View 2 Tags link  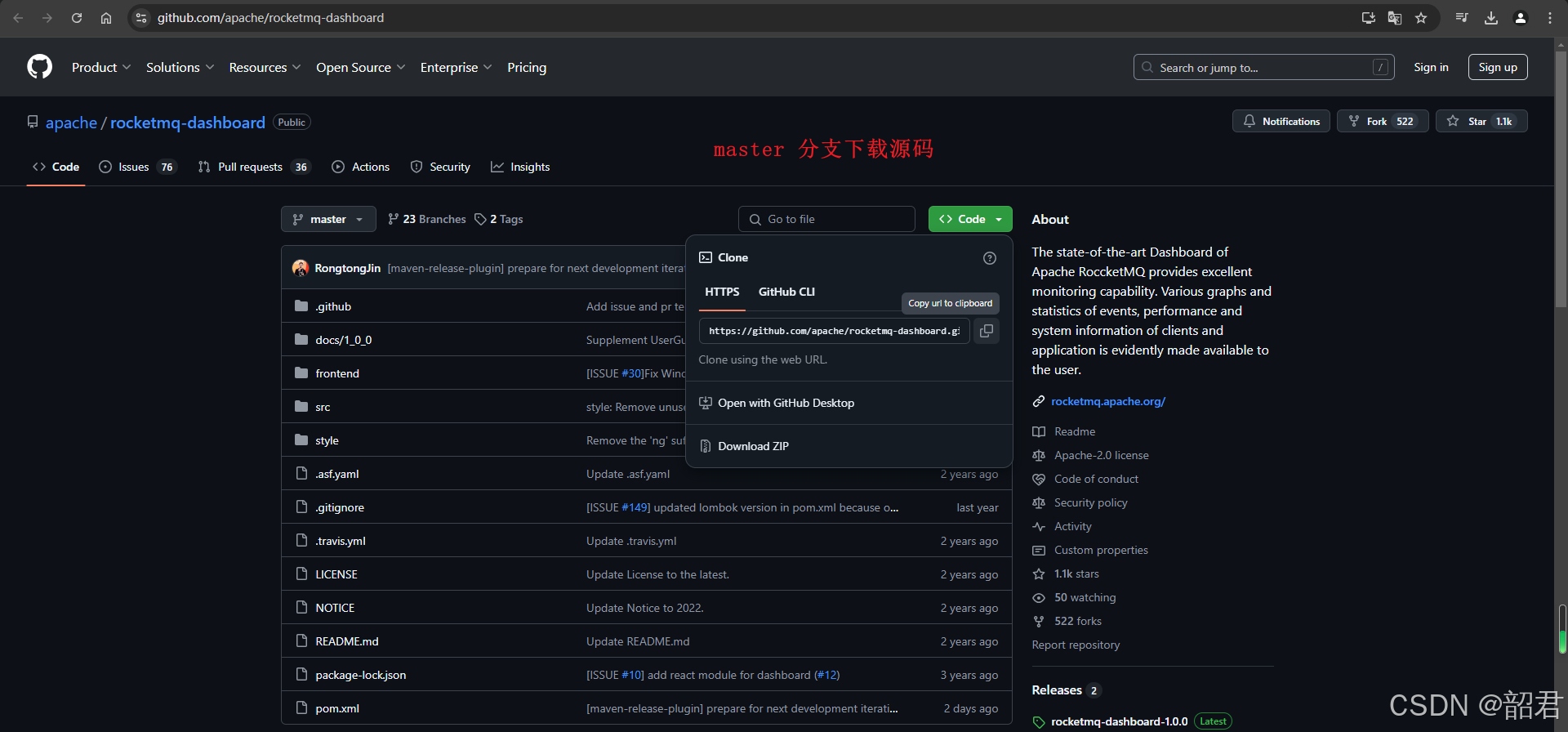[x=498, y=219]
